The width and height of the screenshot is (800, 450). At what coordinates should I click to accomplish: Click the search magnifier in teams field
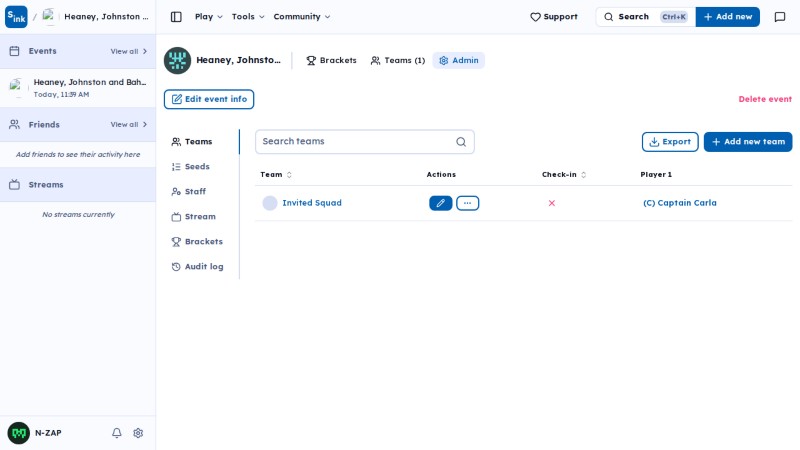(x=461, y=142)
